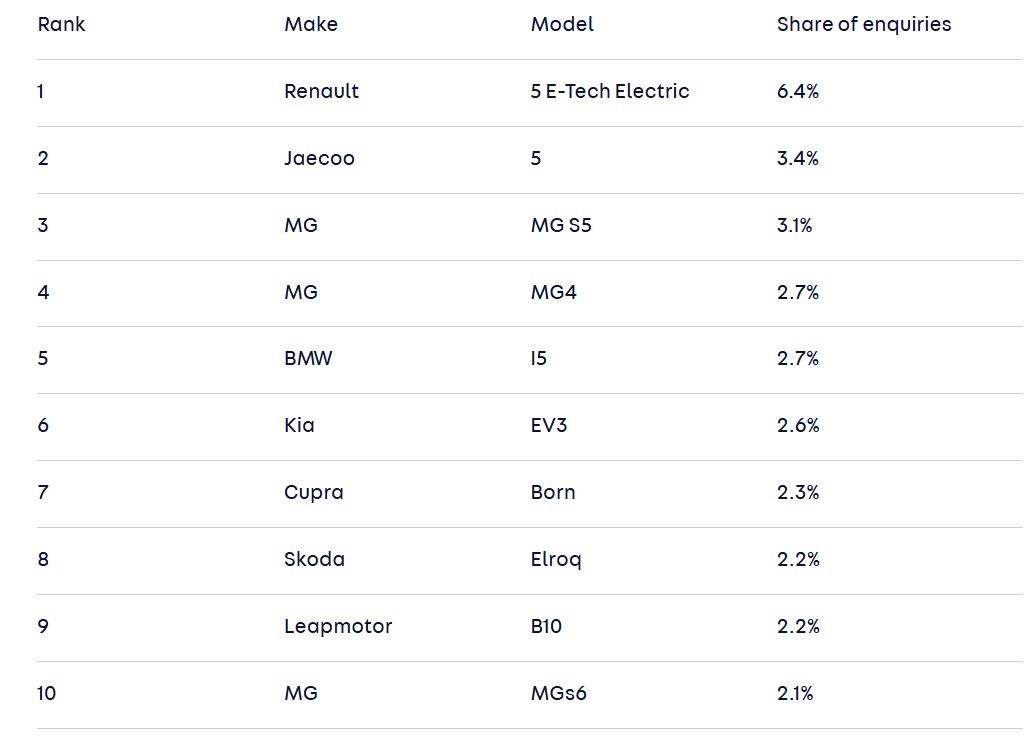
Task: Select the EV3 model cell
Action: pos(549,425)
